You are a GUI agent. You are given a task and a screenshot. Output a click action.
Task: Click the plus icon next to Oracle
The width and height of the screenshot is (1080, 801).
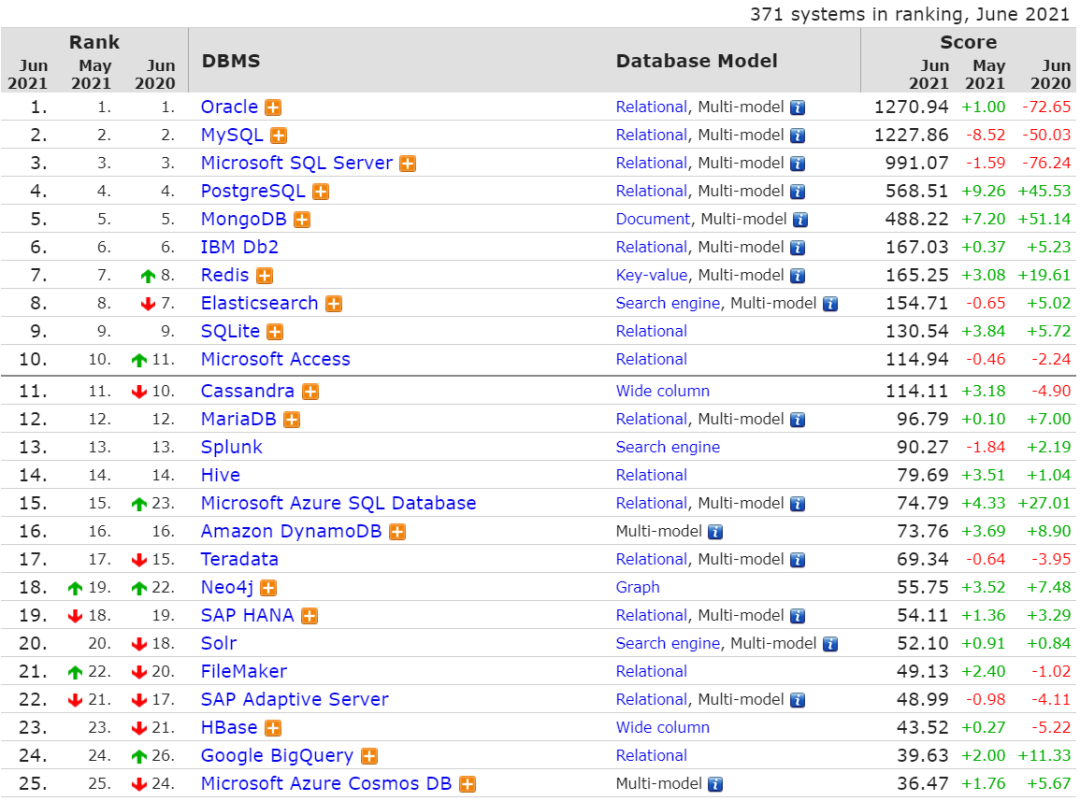(273, 107)
